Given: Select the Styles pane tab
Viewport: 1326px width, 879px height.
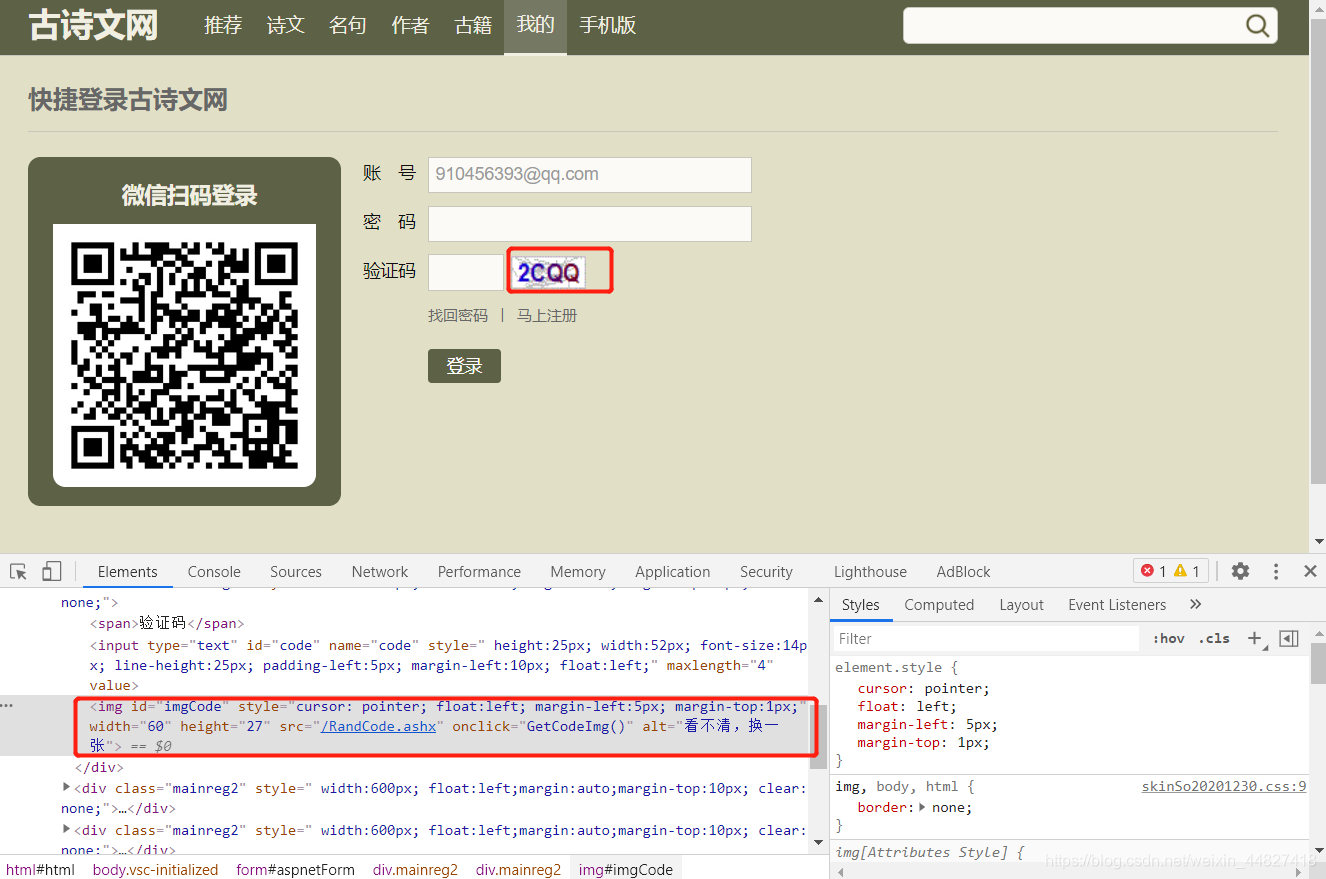Looking at the screenshot, I should (x=860, y=604).
